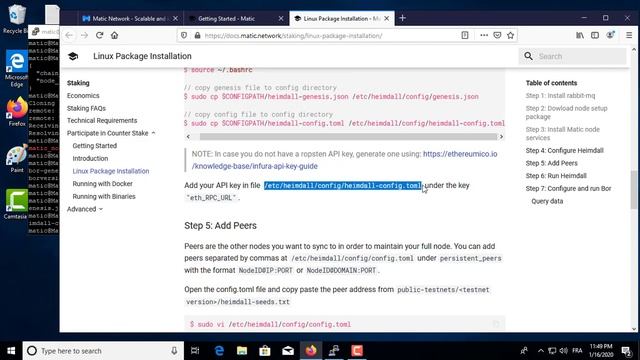This screenshot has height=360, width=640.
Task: Click the address bar URL
Action: [293, 36]
